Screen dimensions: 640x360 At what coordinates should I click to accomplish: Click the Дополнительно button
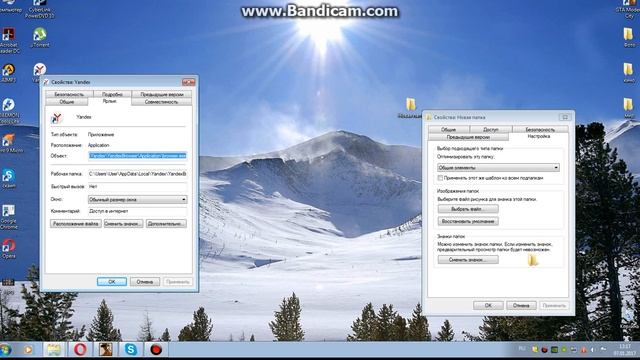click(x=166, y=224)
